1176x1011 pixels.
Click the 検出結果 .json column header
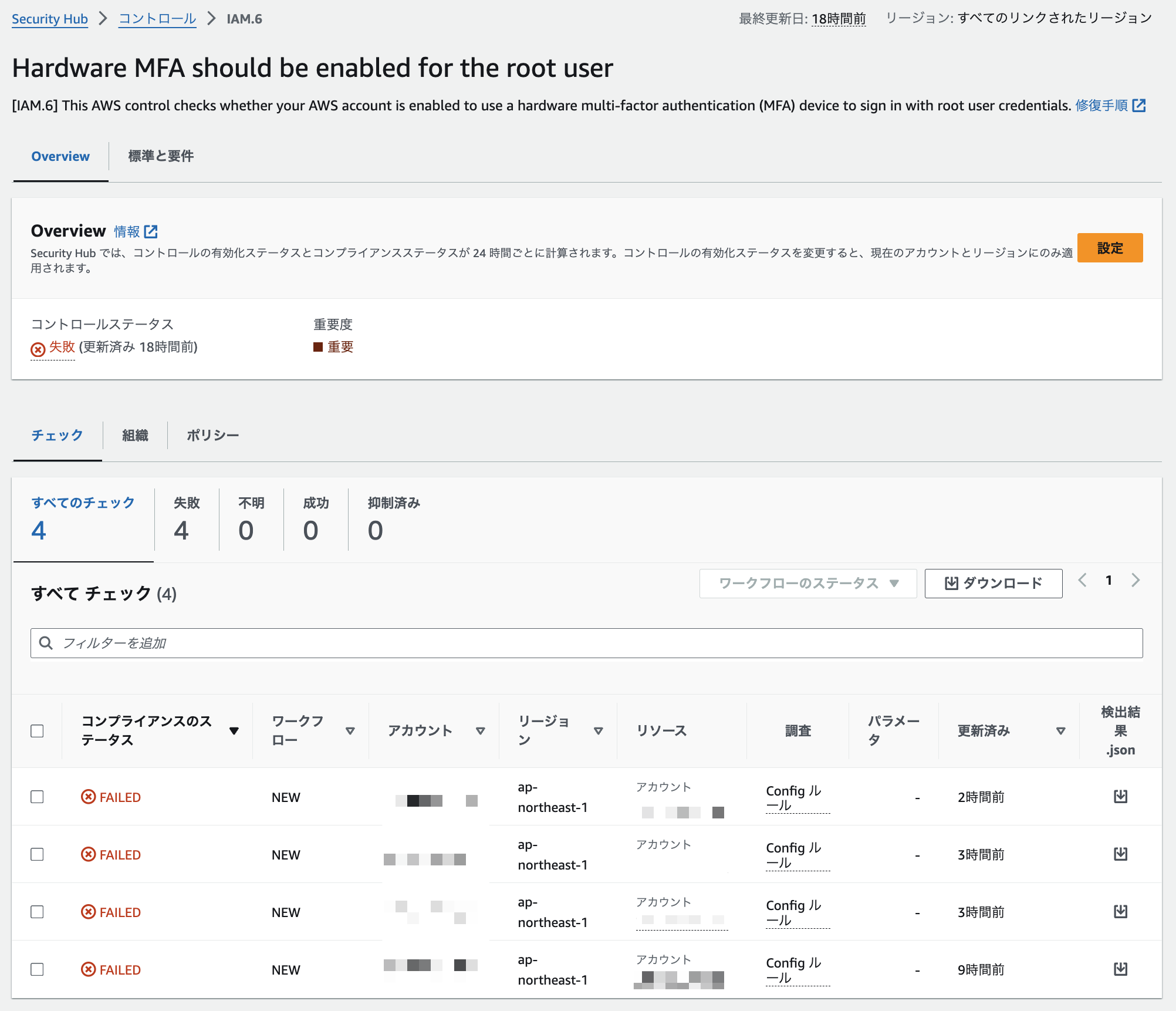[1120, 731]
